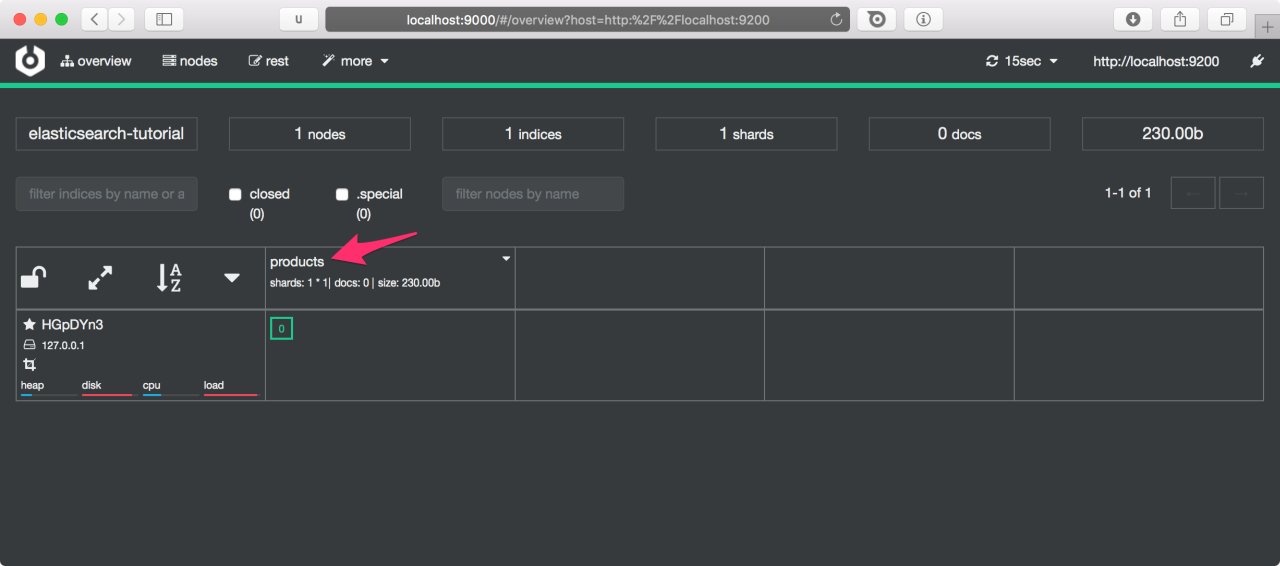Toggle the .special indices checkbox
This screenshot has width=1280, height=566.
pos(342,194)
